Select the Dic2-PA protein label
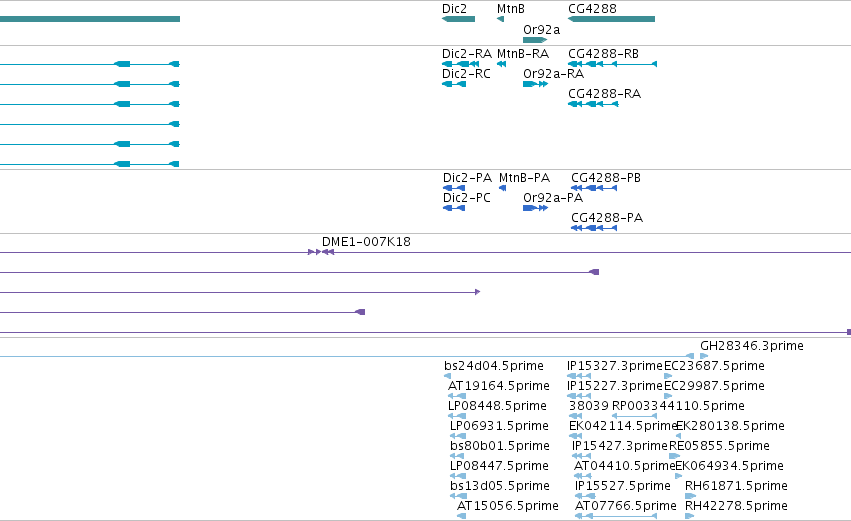 467,178
